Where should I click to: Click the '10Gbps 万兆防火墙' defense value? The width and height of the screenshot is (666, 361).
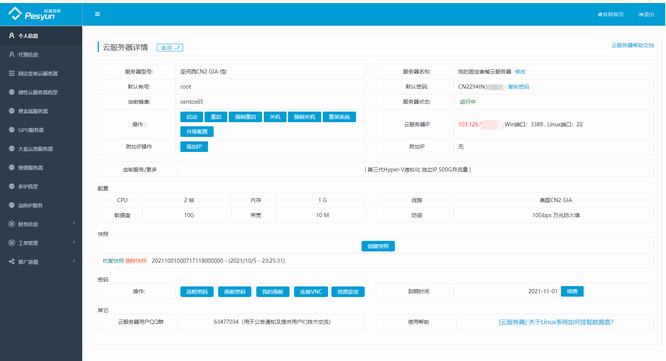[556, 215]
